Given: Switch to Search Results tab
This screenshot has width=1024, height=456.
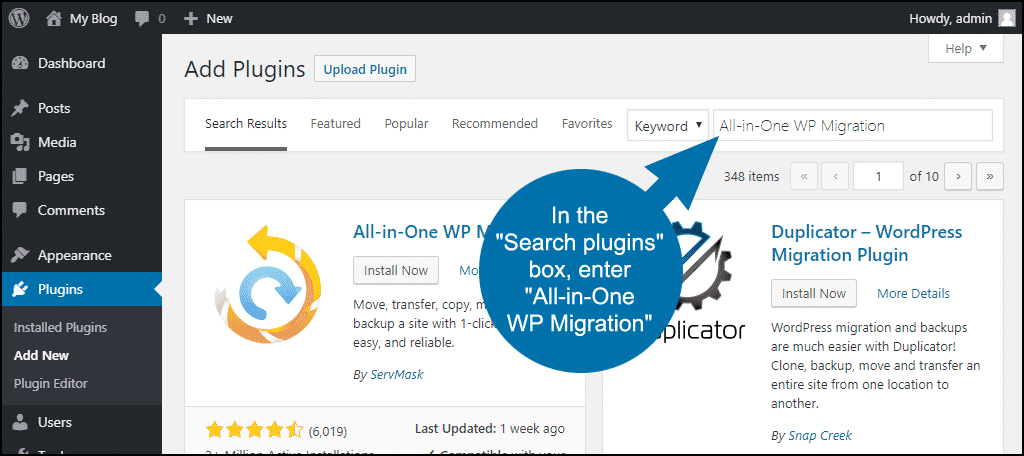Looking at the screenshot, I should (x=246, y=123).
